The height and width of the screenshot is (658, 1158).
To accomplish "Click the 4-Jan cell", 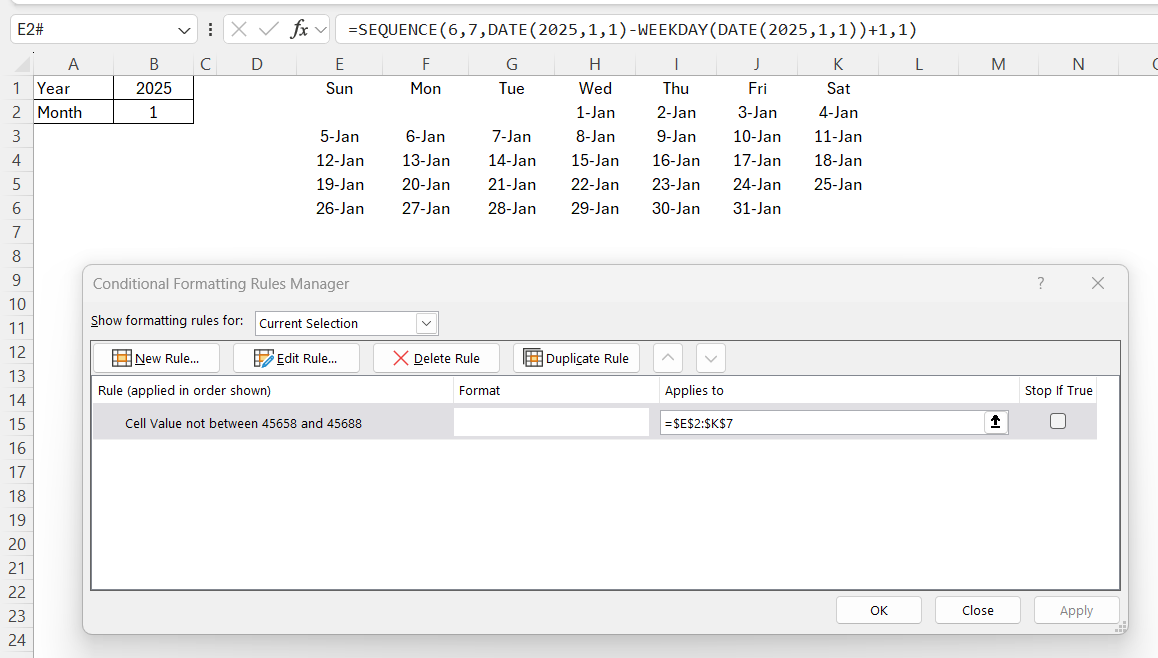I will 837,112.
